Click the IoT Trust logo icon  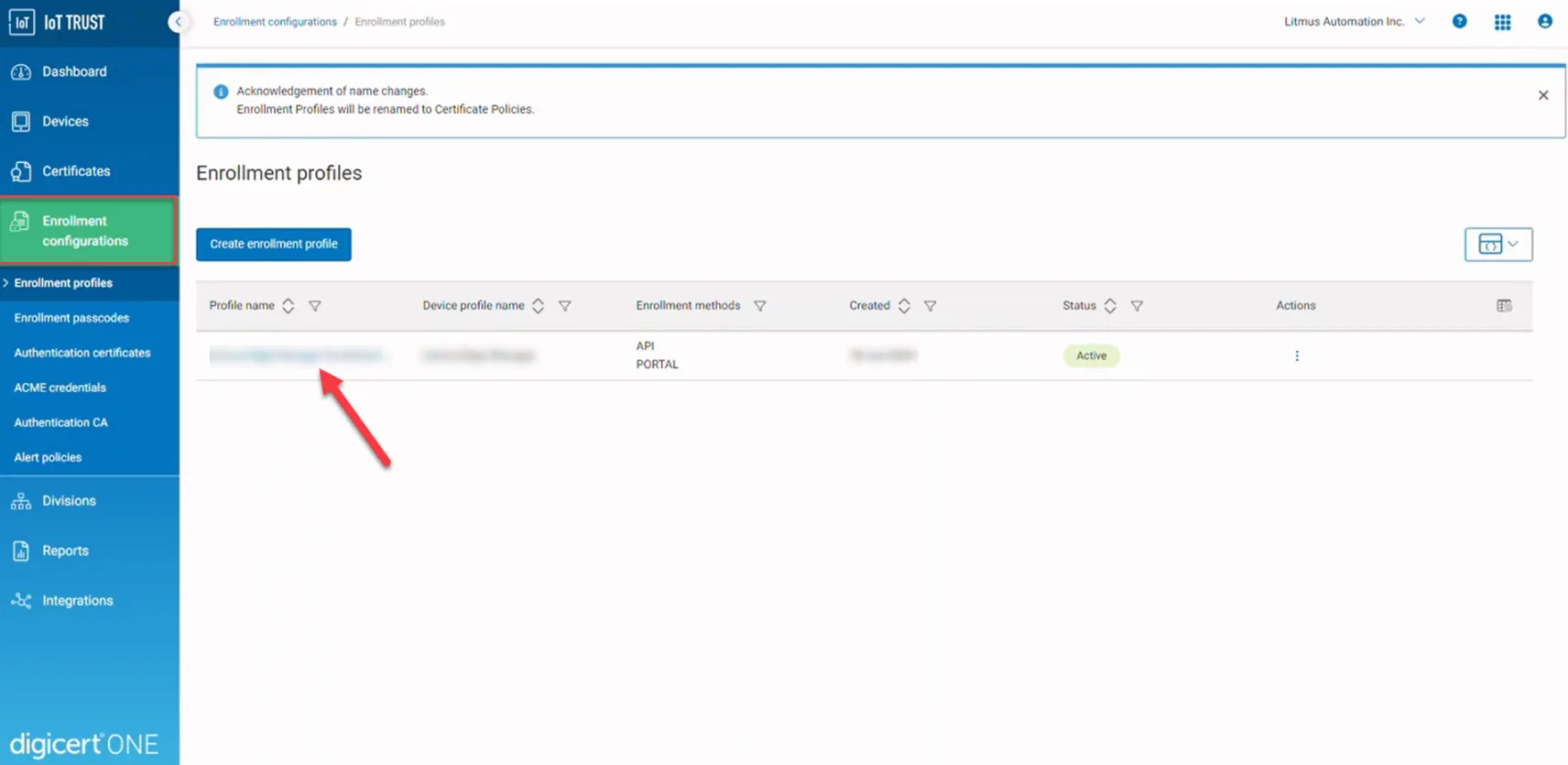coord(21,22)
